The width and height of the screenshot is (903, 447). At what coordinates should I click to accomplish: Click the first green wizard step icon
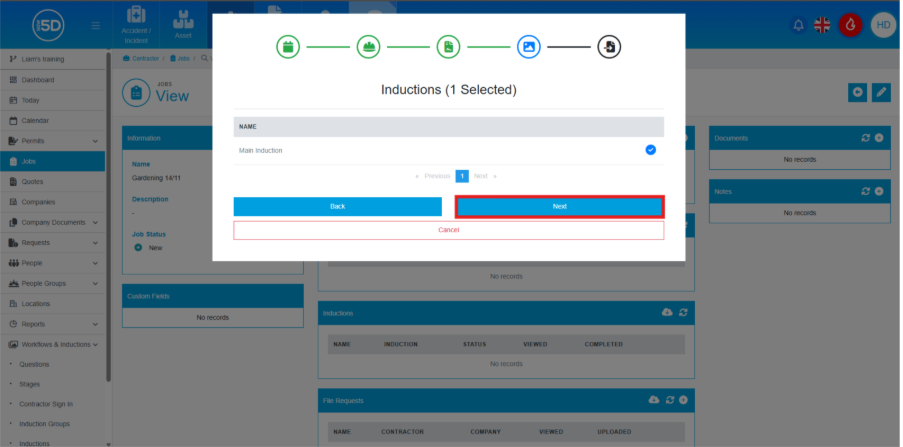coord(288,46)
